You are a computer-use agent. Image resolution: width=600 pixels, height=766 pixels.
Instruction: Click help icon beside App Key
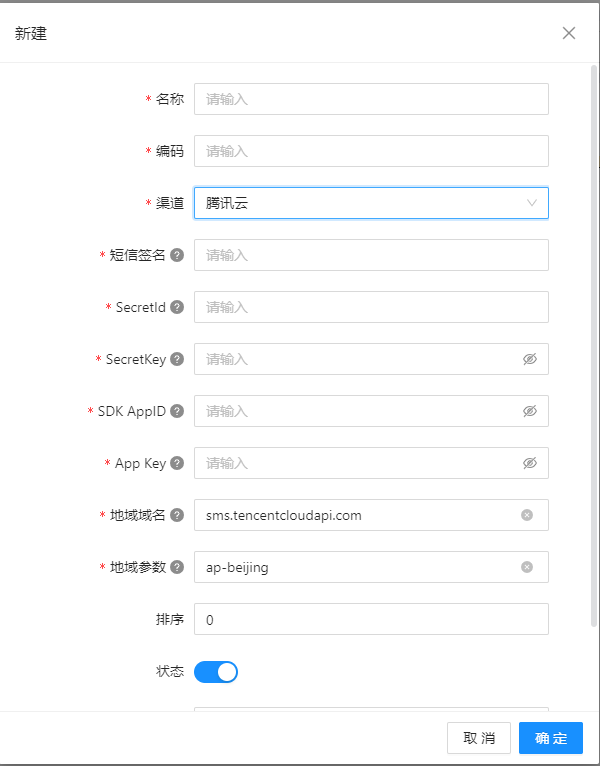coord(177,463)
